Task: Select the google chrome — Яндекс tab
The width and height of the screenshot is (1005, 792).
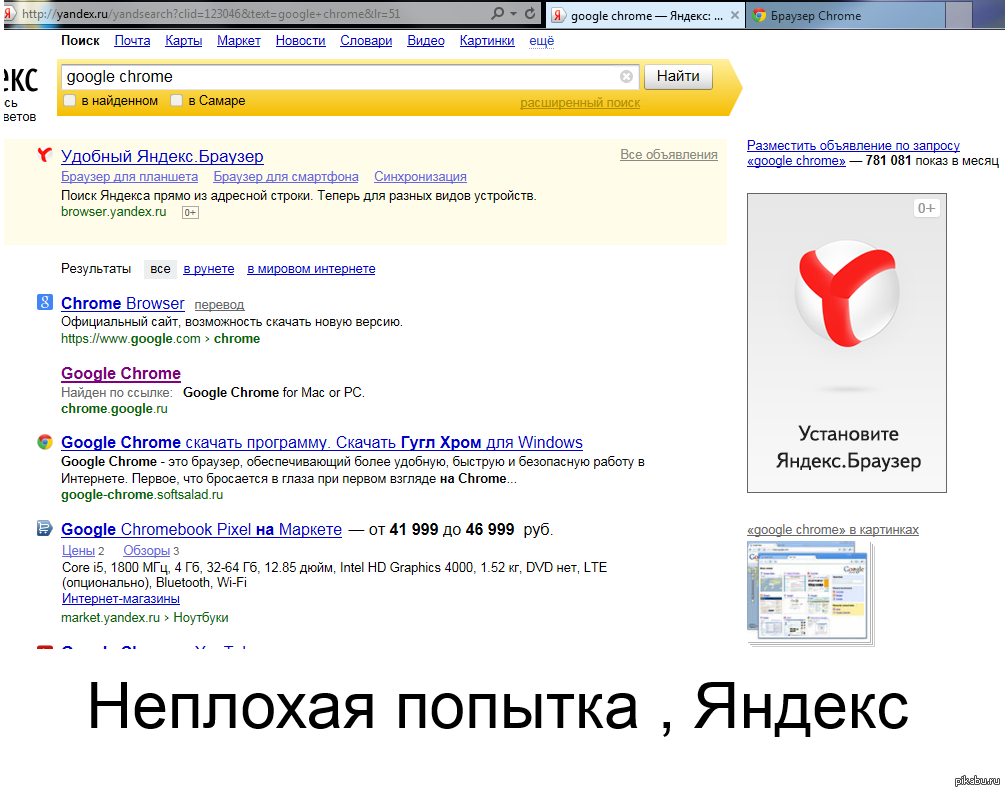Action: coord(645,15)
